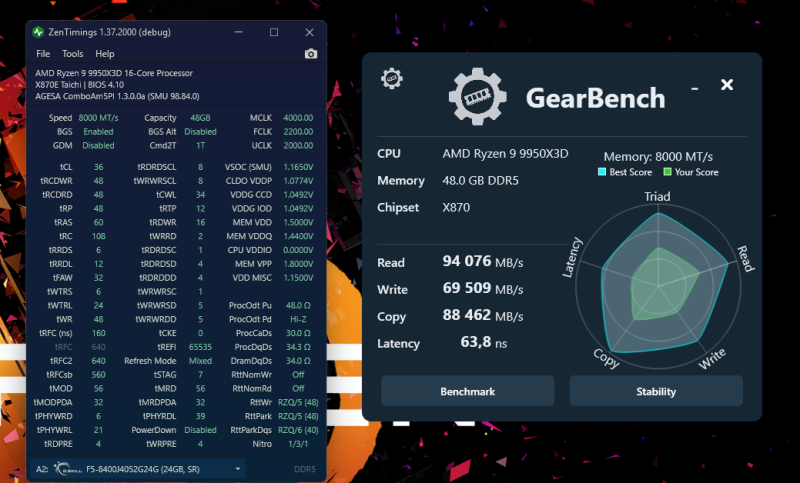Click the Write score 69 509 MB/s
Screen dimensions: 800x483
[x=483, y=289]
